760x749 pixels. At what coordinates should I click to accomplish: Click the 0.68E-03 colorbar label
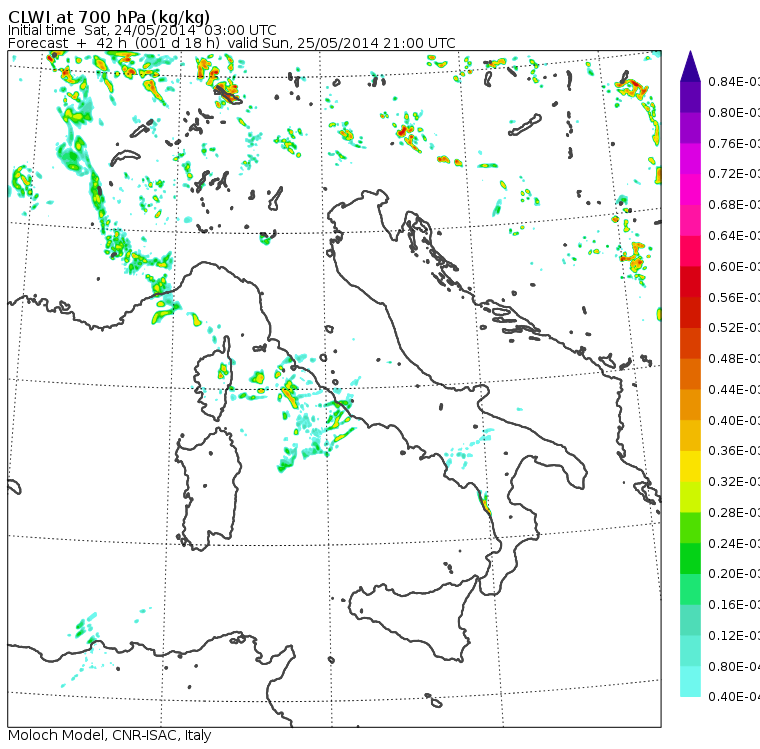734,205
